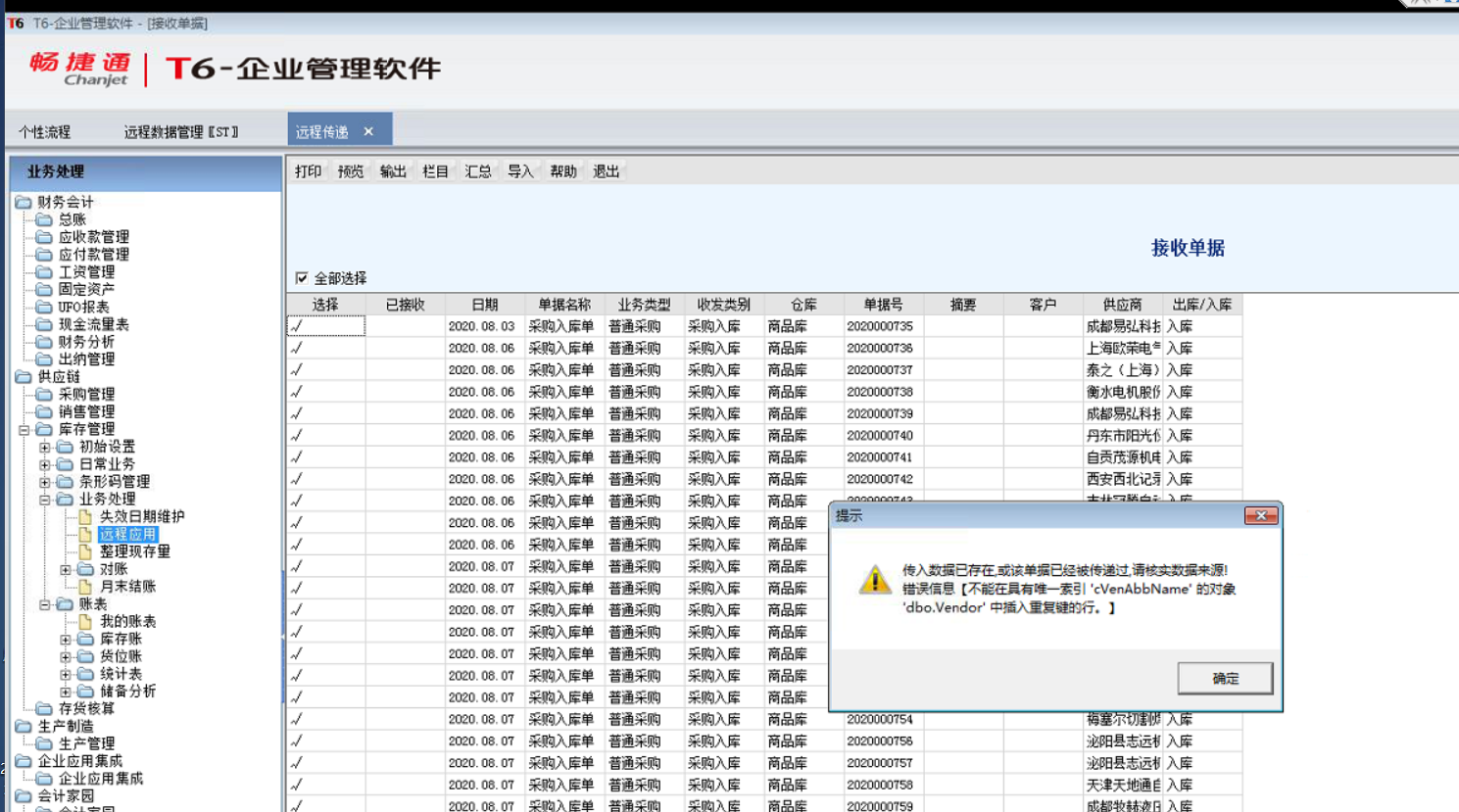The width and height of the screenshot is (1459, 812).
Task: Click the 出纳管理 folder icon
Action: coord(44,359)
